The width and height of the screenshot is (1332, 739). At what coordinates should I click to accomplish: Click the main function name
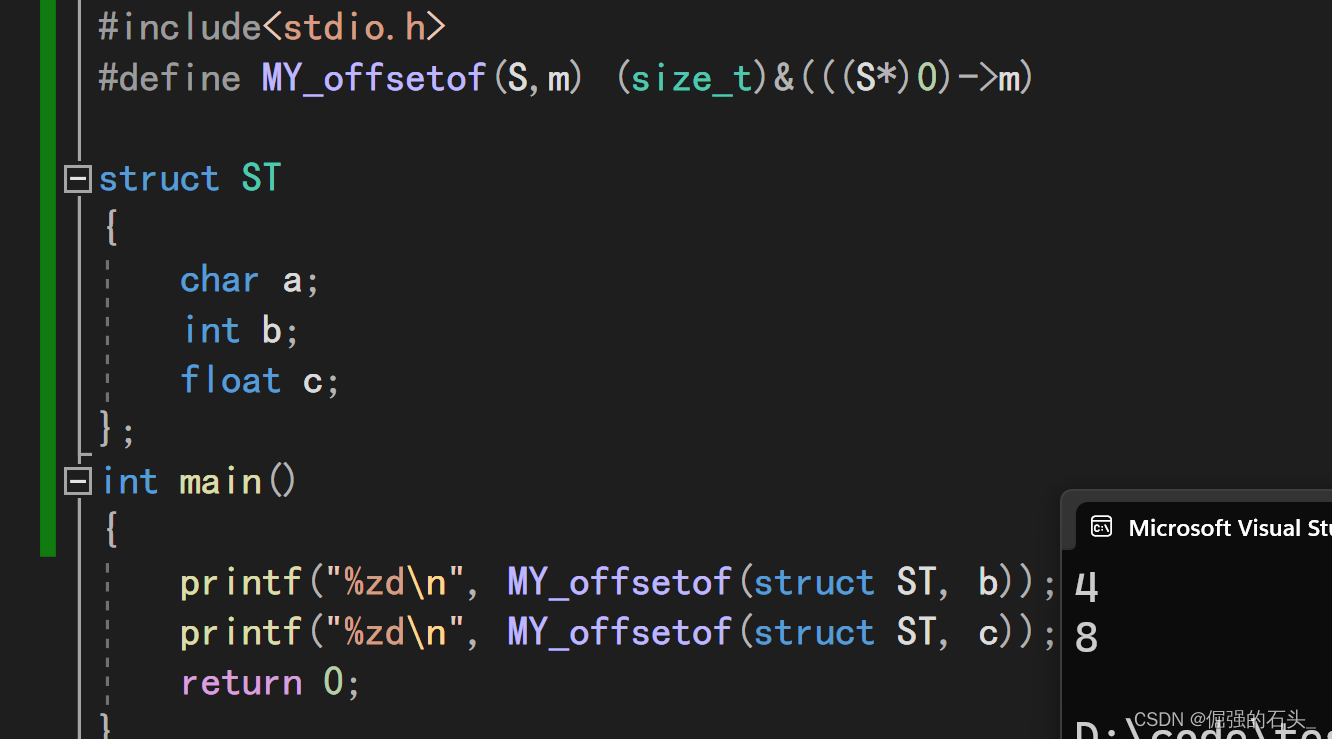220,482
